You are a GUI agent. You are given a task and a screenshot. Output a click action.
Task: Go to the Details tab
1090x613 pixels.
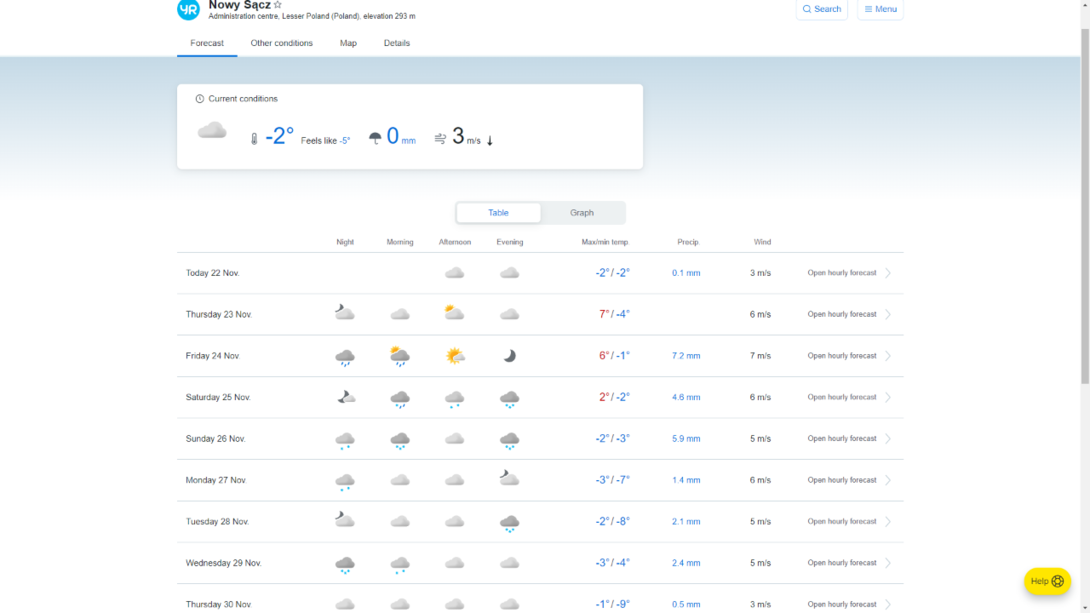pos(397,43)
